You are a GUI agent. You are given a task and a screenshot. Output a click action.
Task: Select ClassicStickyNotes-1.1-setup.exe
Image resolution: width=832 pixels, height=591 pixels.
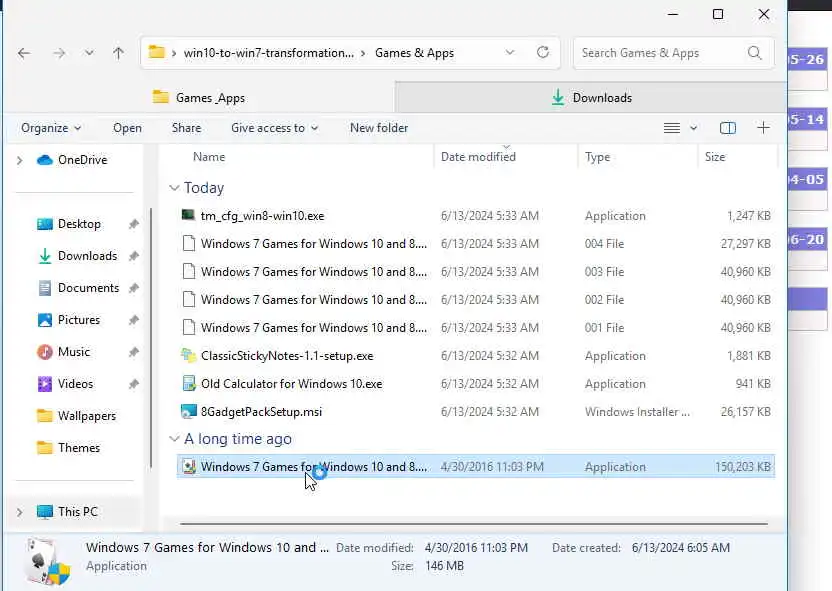475,356
